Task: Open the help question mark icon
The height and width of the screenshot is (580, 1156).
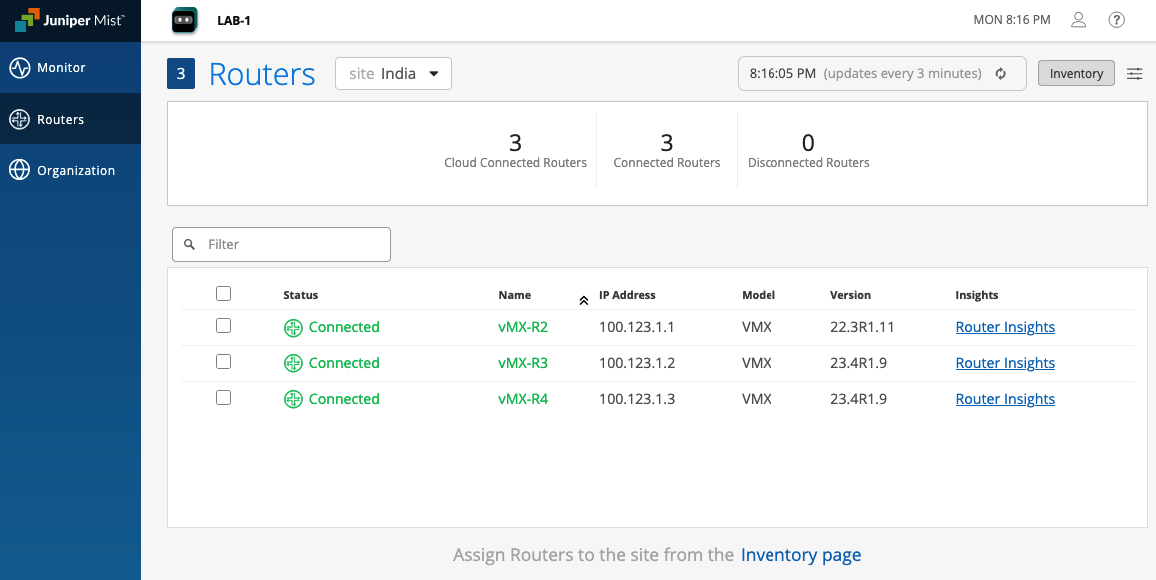Action: pyautogui.click(x=1117, y=20)
